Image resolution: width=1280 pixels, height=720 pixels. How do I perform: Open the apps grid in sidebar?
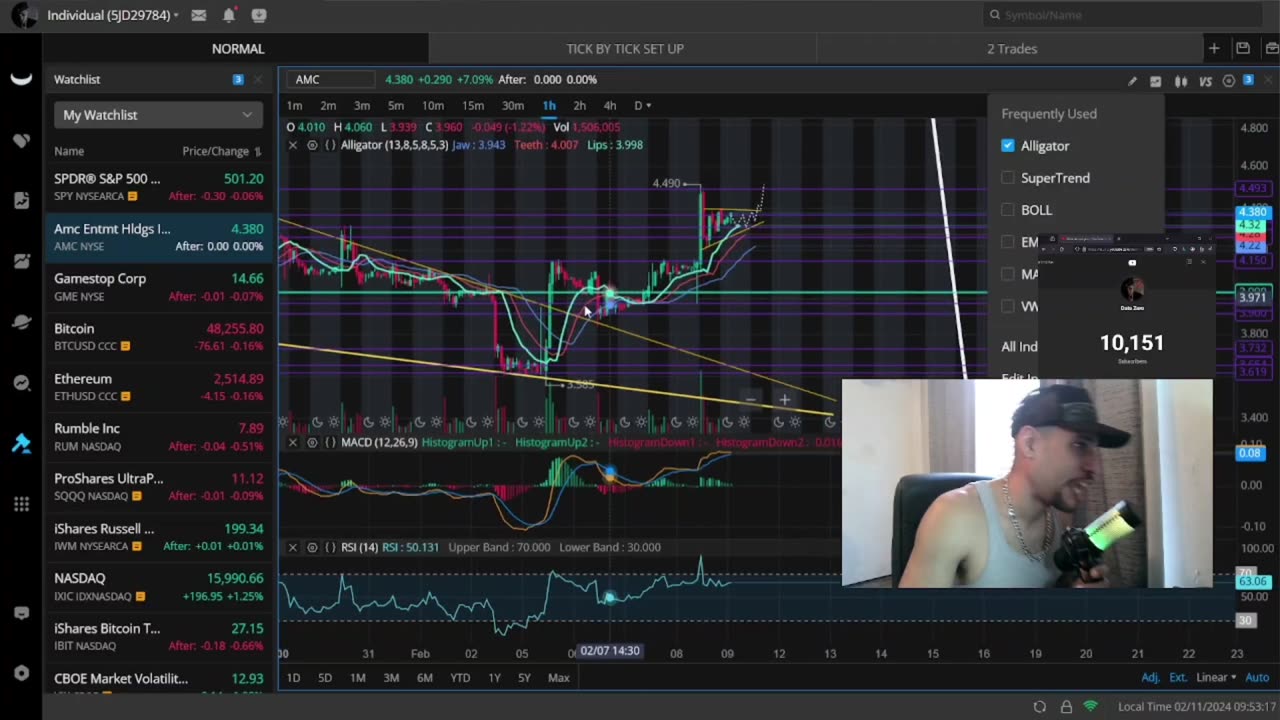click(x=21, y=504)
